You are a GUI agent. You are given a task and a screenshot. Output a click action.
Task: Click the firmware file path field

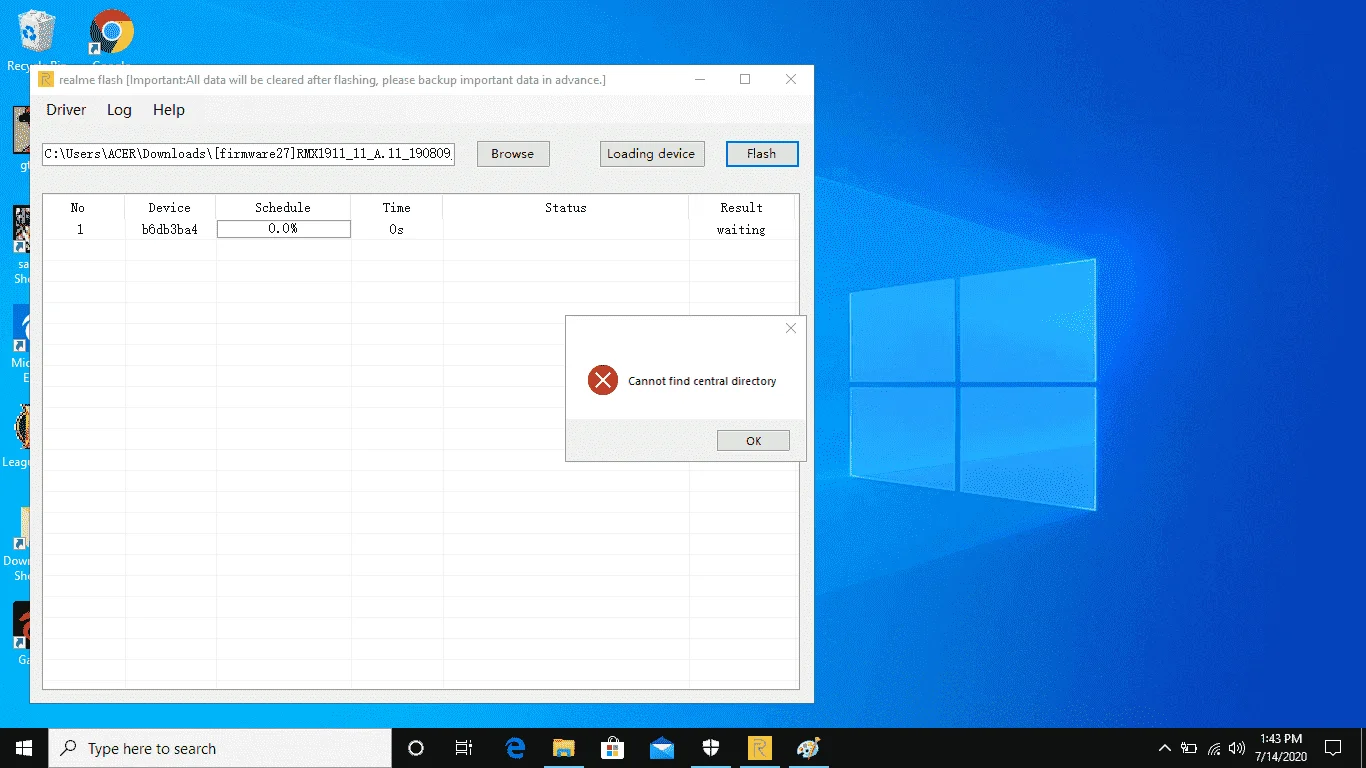pyautogui.click(x=249, y=154)
